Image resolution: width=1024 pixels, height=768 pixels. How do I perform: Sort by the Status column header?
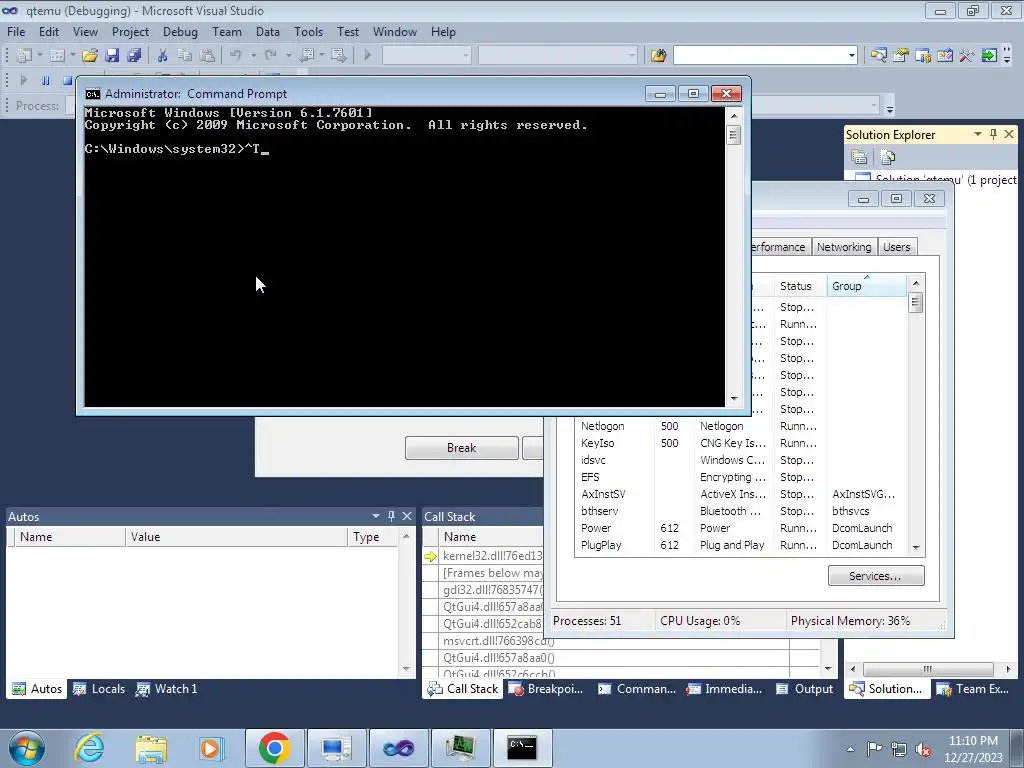coord(799,286)
